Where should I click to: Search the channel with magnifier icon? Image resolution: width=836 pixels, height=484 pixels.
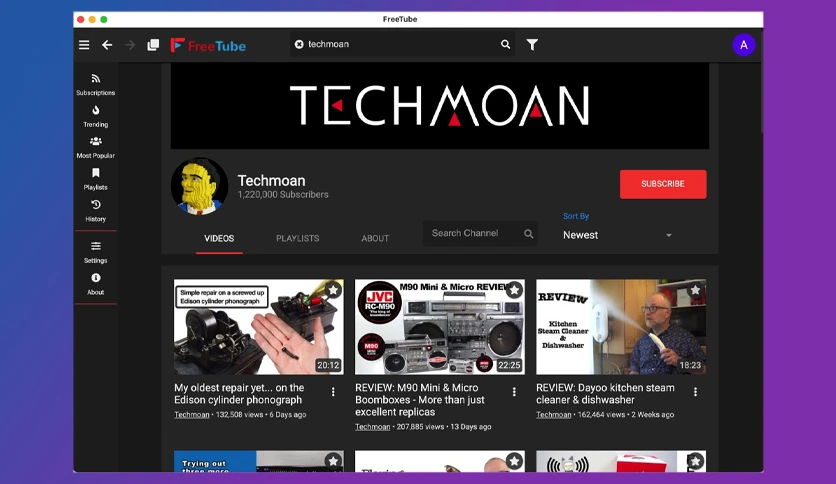click(x=528, y=233)
